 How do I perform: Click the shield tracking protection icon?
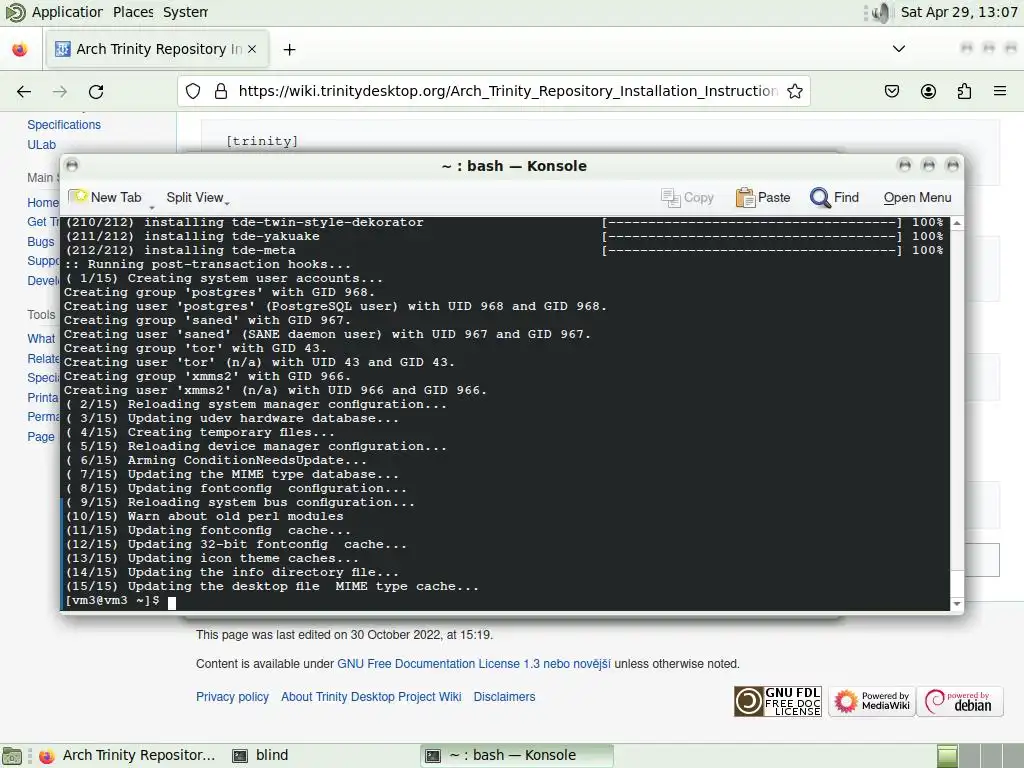coord(193,91)
